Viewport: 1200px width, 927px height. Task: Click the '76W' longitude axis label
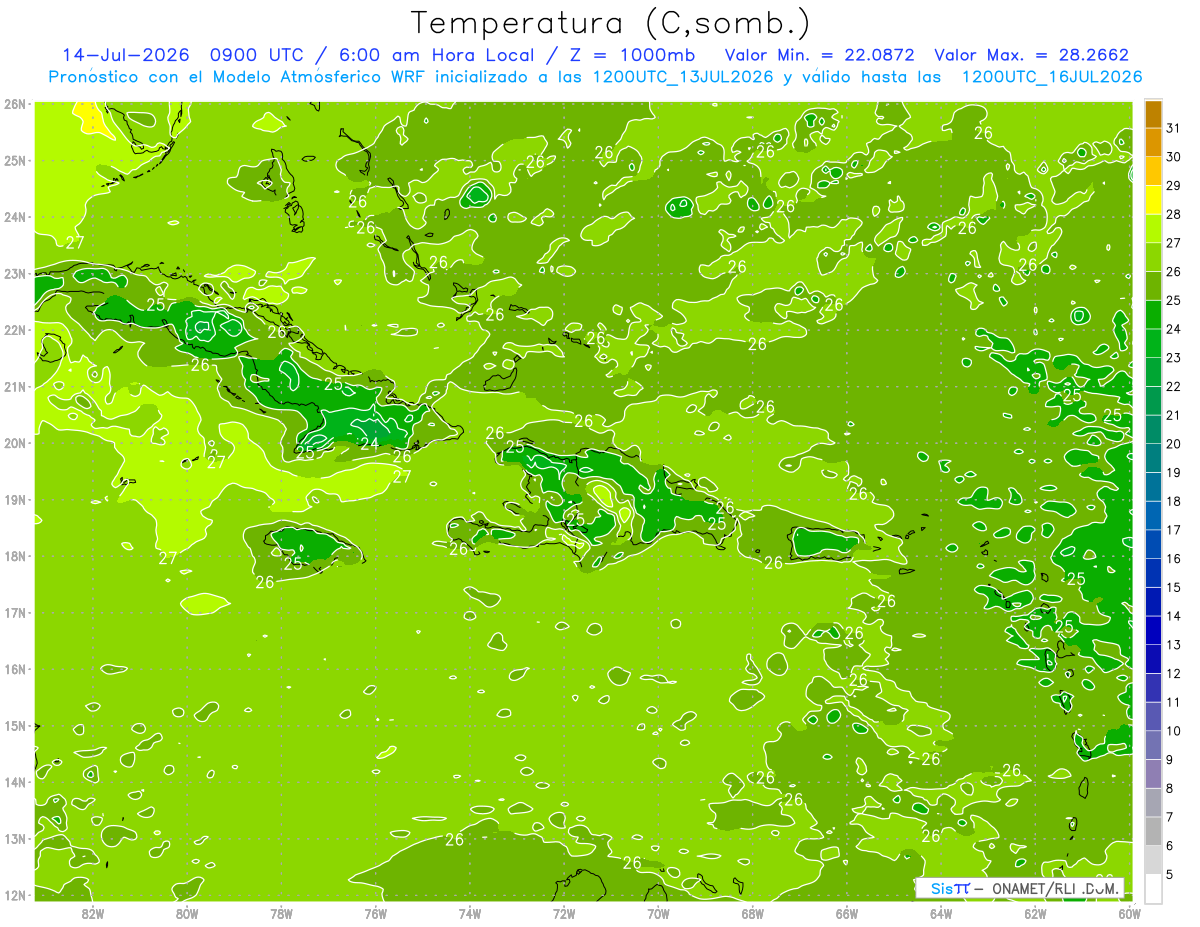tap(375, 912)
